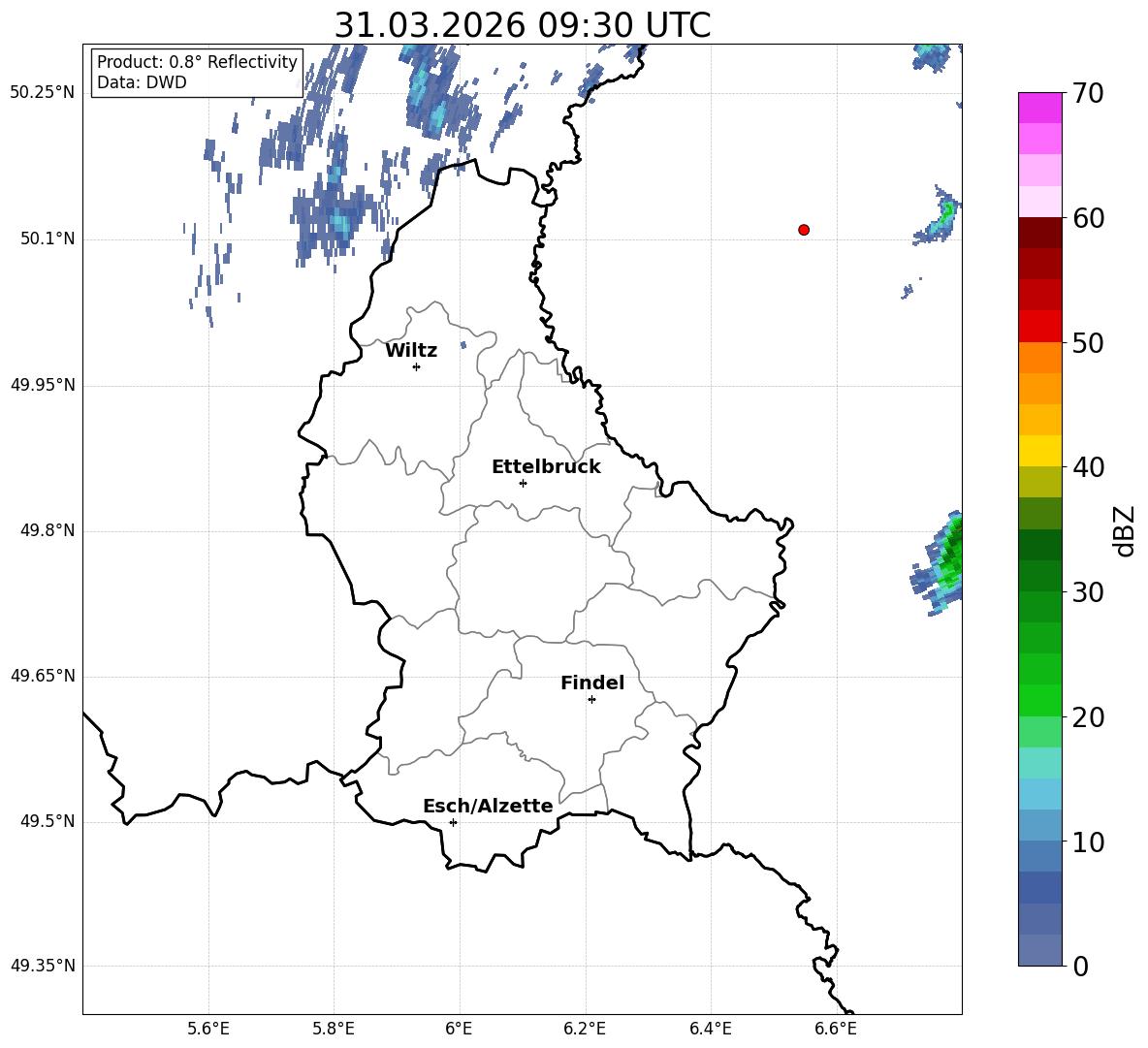
Task: Click the 5.6°E longitude label
Action: (x=208, y=1029)
